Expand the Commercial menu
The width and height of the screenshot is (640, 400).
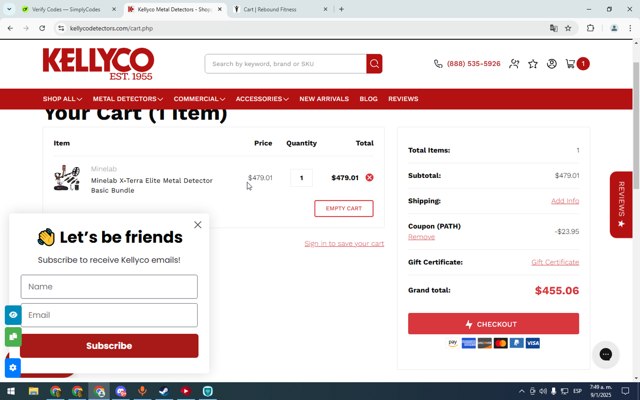(x=199, y=99)
